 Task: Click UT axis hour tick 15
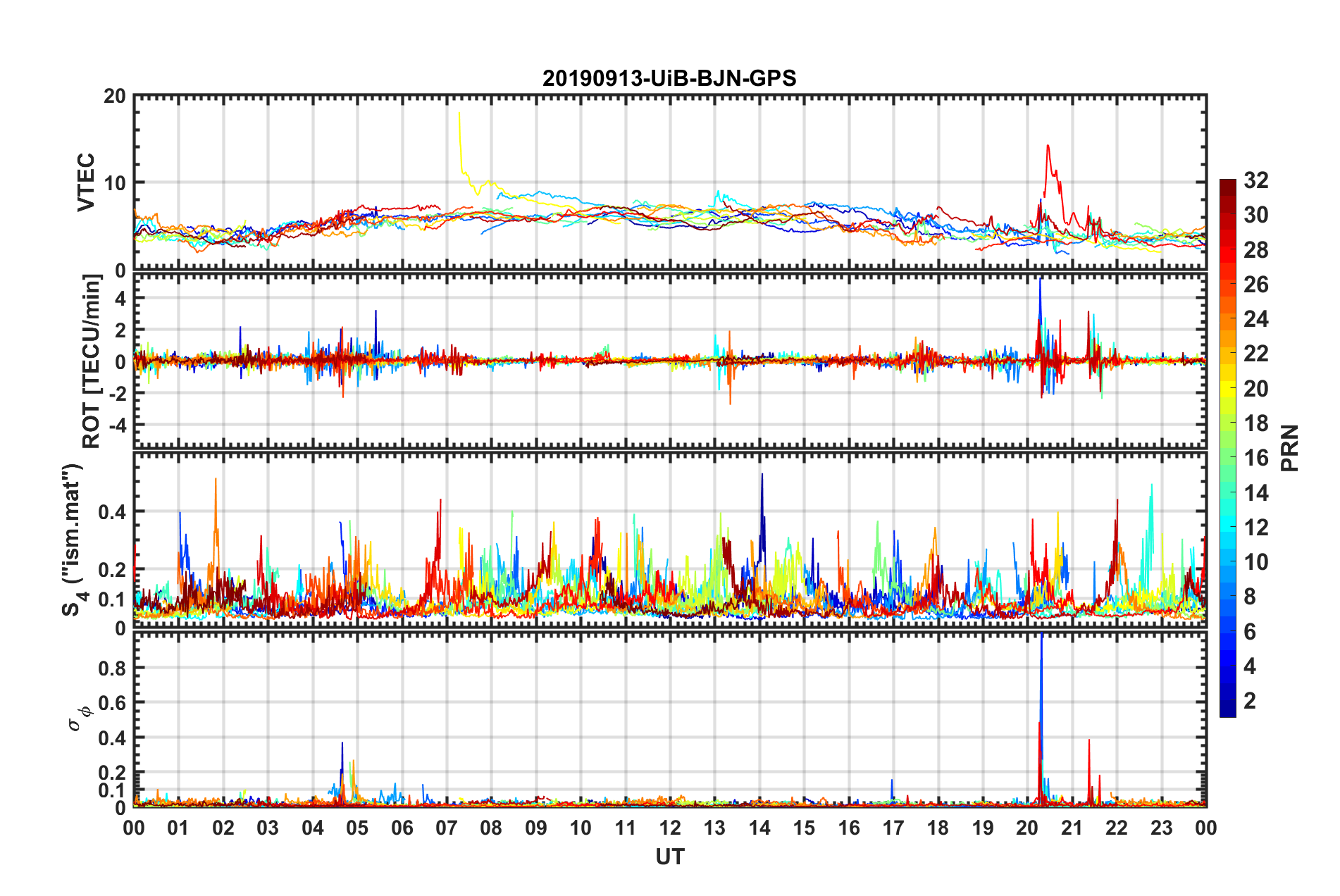[x=804, y=828]
